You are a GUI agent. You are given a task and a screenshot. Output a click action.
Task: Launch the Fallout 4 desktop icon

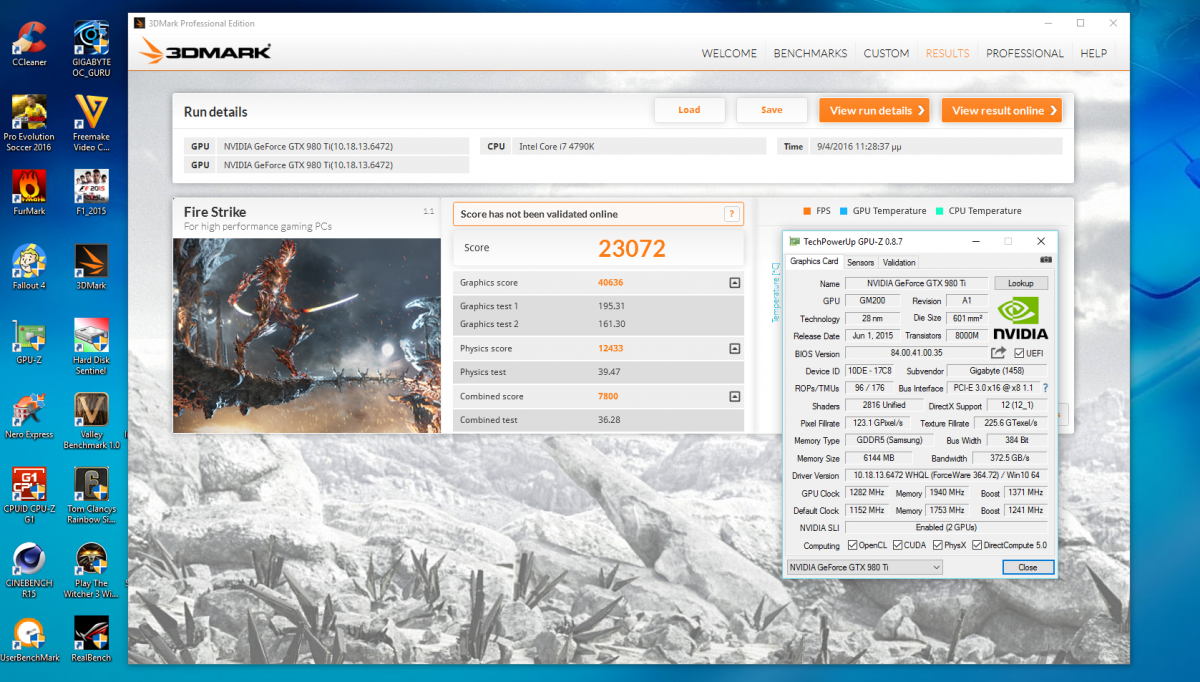click(29, 266)
